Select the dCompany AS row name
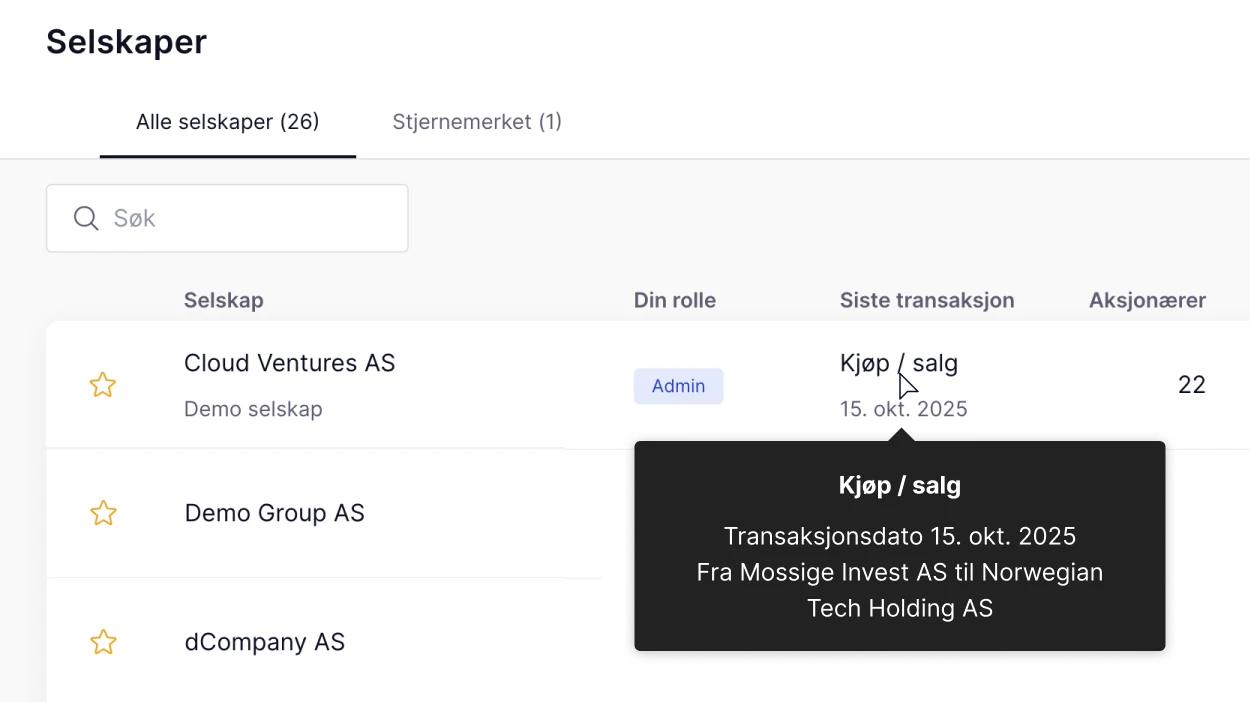 (264, 642)
